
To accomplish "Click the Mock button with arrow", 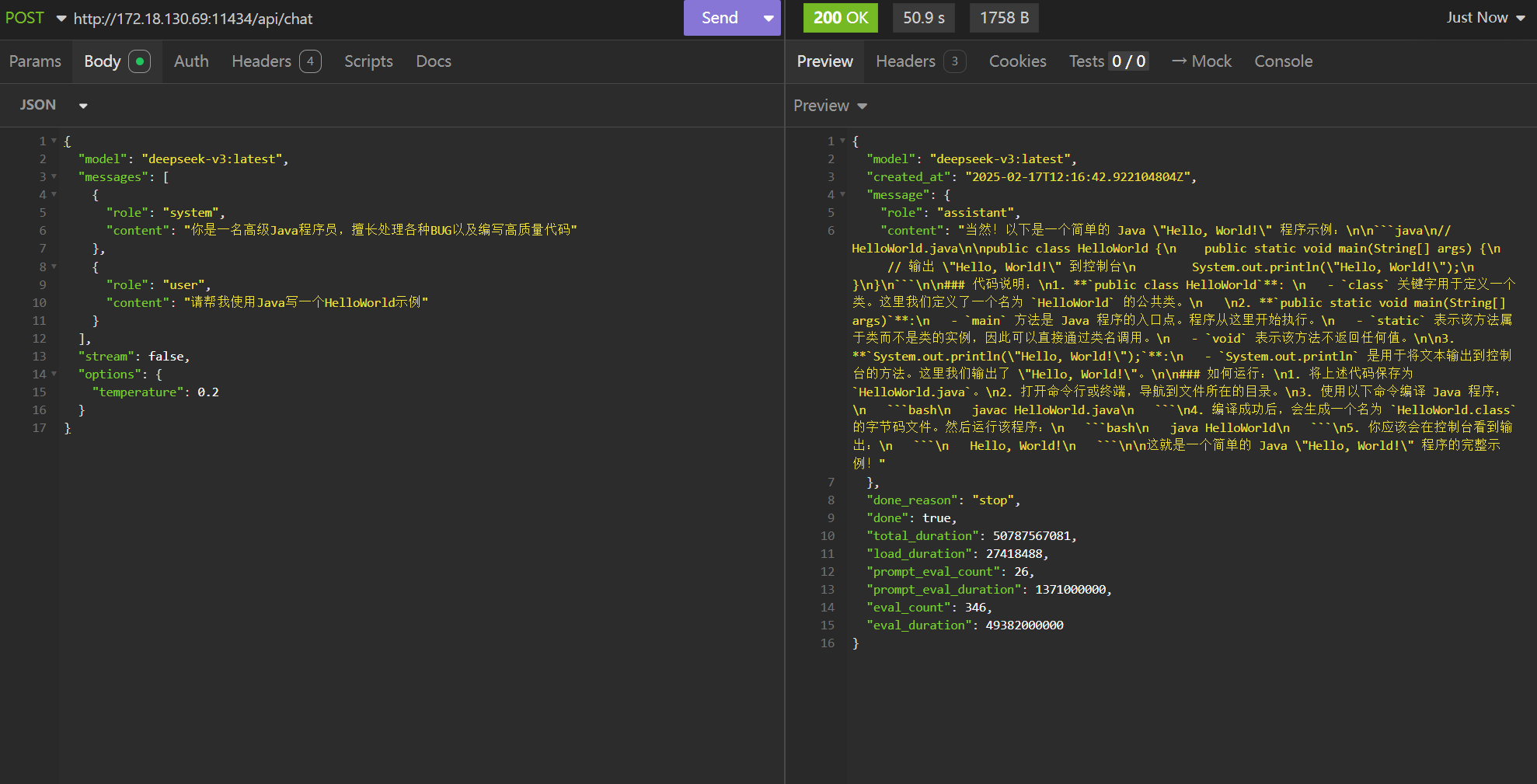I will [x=1201, y=61].
